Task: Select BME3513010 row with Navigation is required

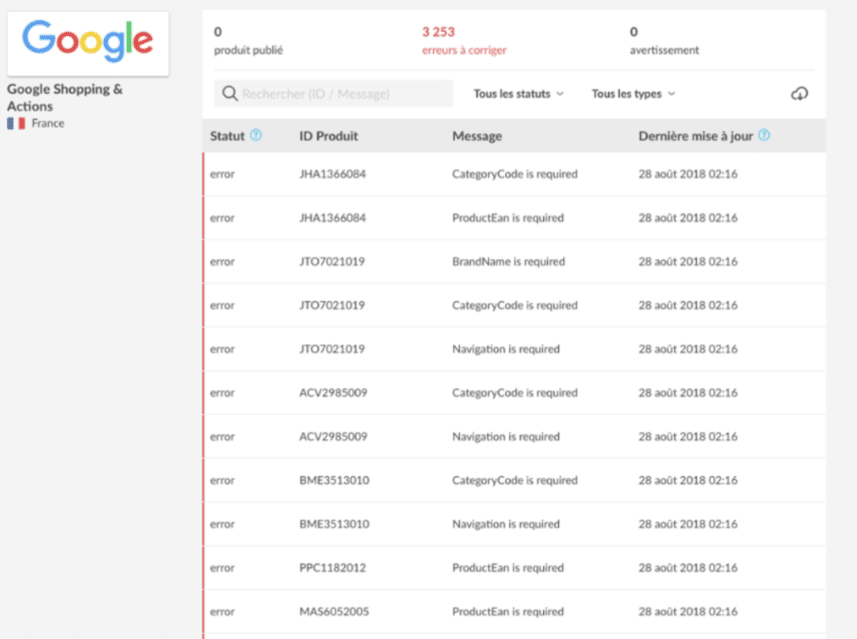Action: [514, 524]
